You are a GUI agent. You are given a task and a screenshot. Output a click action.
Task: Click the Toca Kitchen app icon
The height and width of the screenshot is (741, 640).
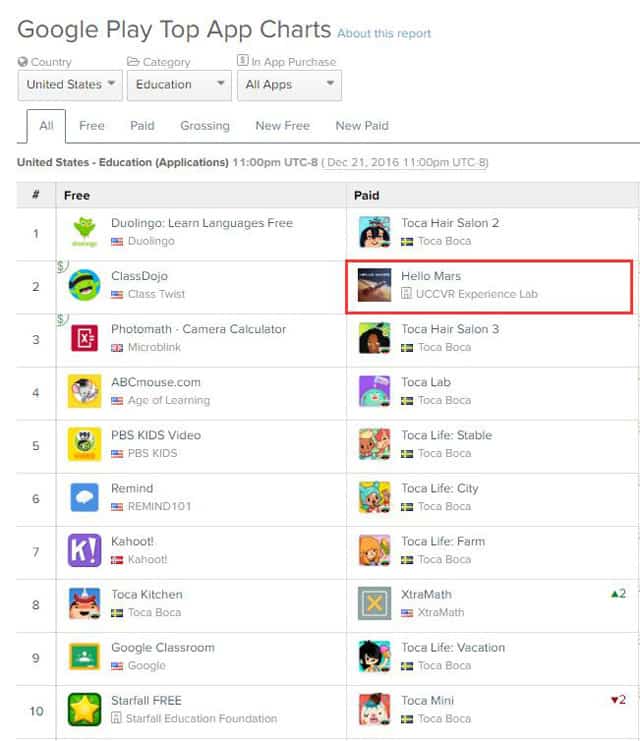84,603
